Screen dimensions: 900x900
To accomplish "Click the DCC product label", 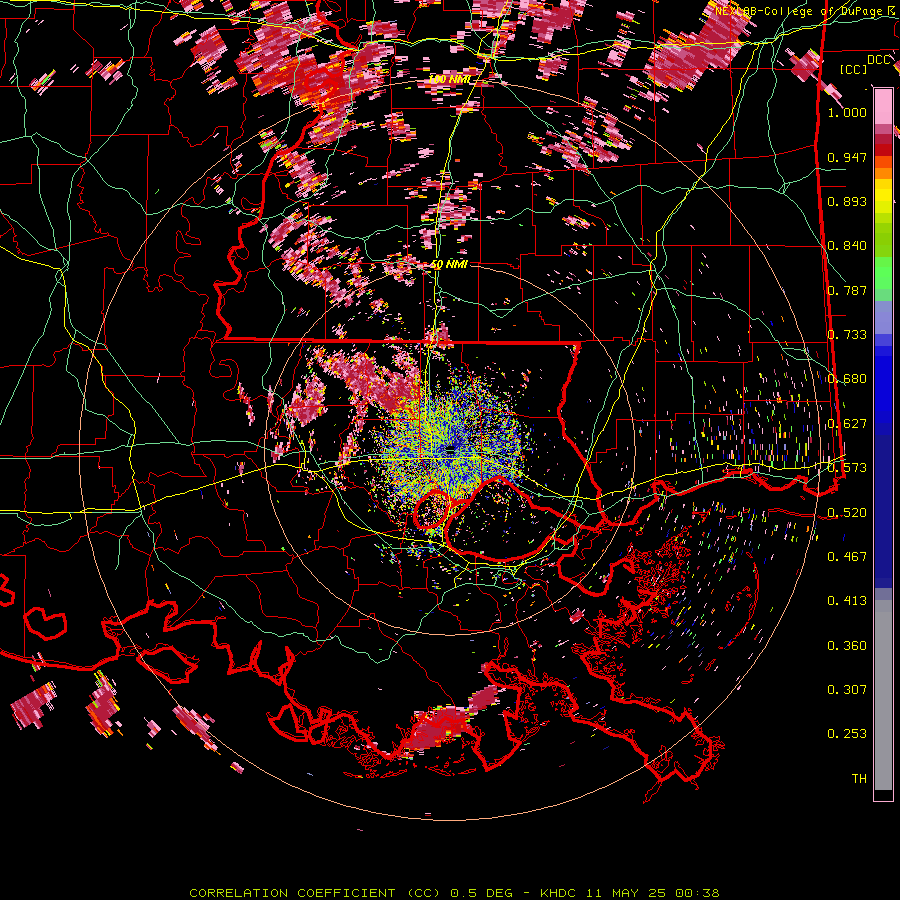I will [878, 60].
